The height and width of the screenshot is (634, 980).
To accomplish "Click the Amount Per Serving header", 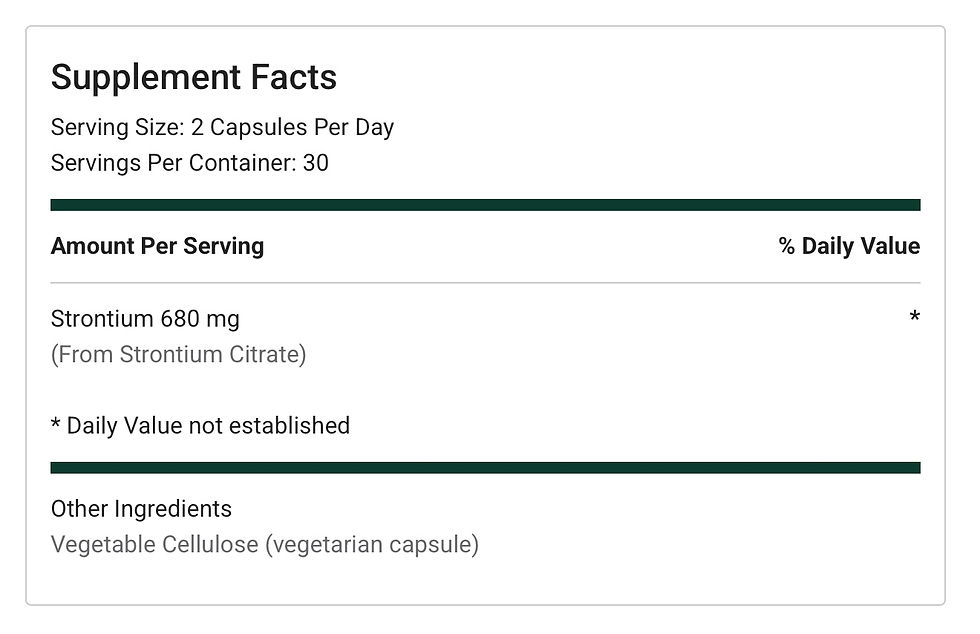I will click(x=158, y=246).
